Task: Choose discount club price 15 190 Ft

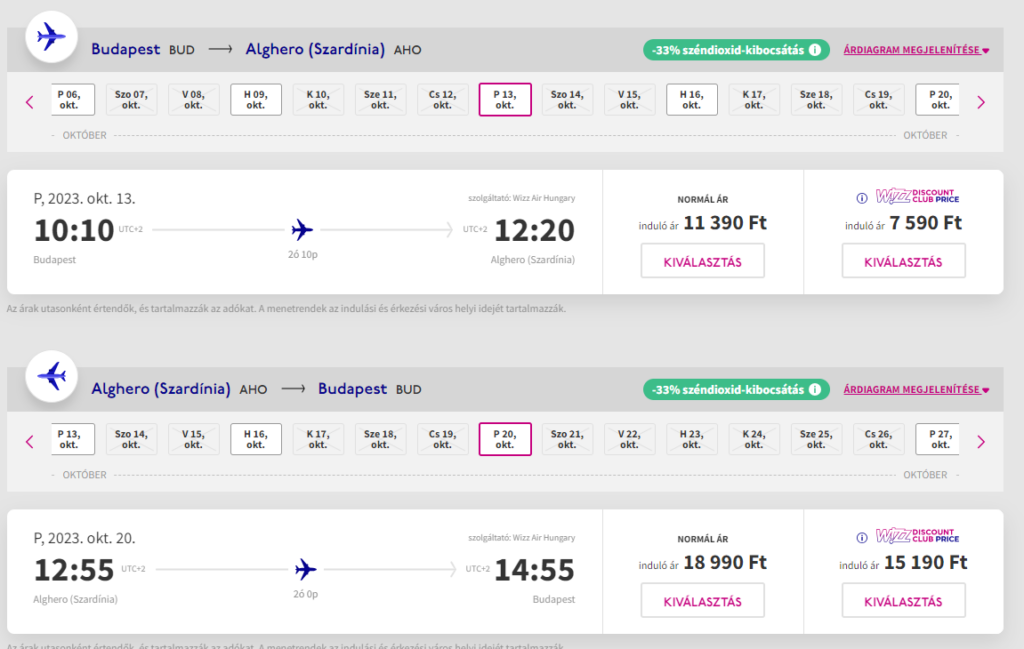Action: pyautogui.click(x=903, y=601)
